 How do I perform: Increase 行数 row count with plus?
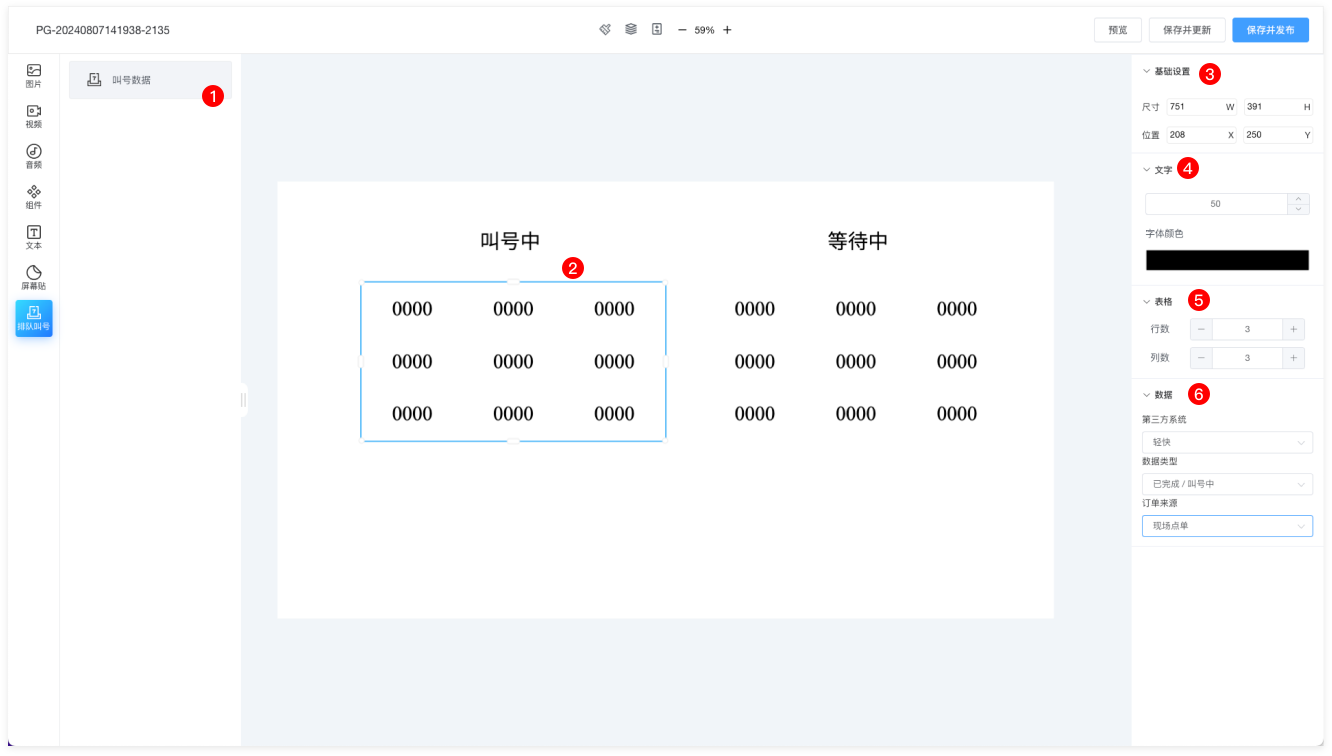click(x=1294, y=329)
